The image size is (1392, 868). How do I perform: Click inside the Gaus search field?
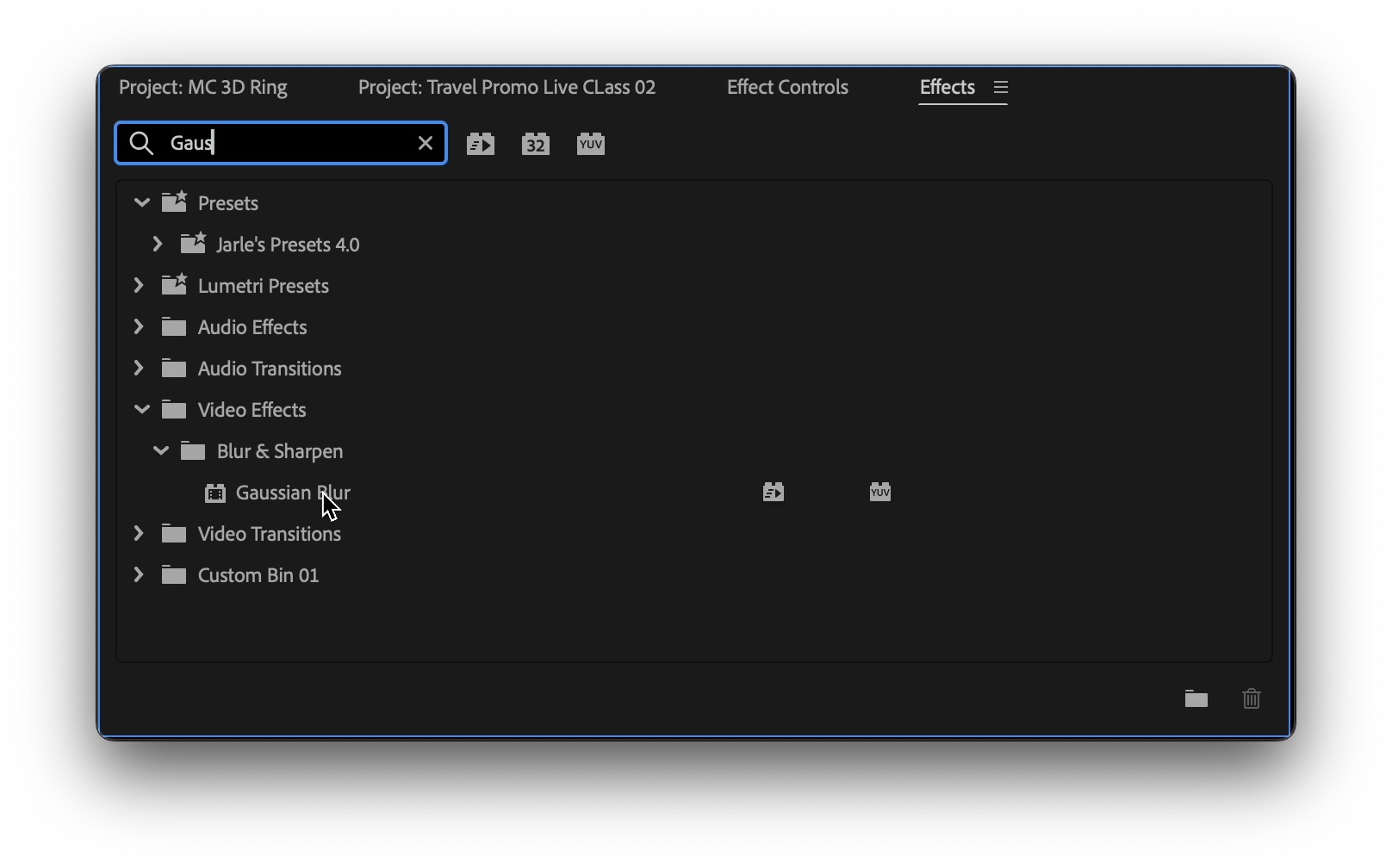pyautogui.click(x=281, y=143)
